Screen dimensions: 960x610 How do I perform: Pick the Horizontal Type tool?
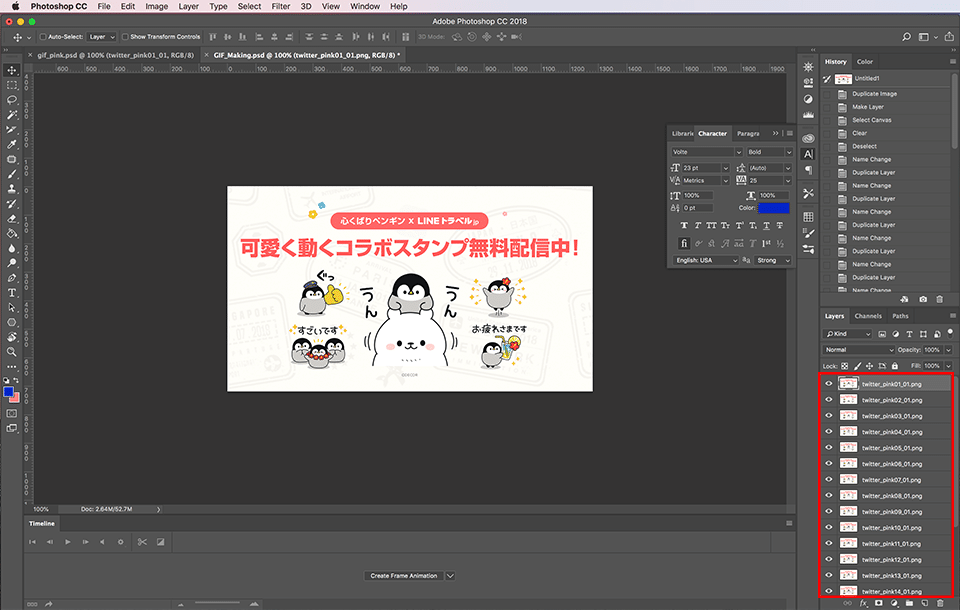pos(12,293)
